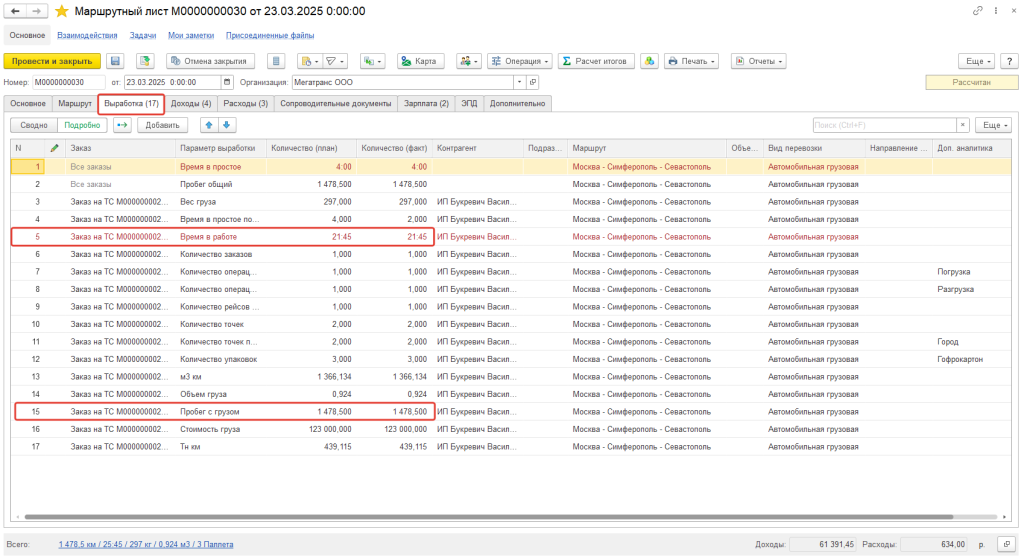This screenshot has width=1024, height=558.
Task: Open the Доходы (4) tab
Action: click(191, 103)
